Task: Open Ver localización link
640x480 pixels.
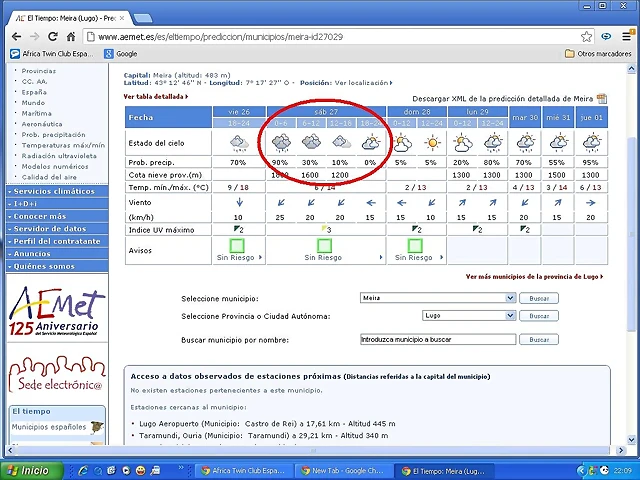Action: pyautogui.click(x=363, y=83)
